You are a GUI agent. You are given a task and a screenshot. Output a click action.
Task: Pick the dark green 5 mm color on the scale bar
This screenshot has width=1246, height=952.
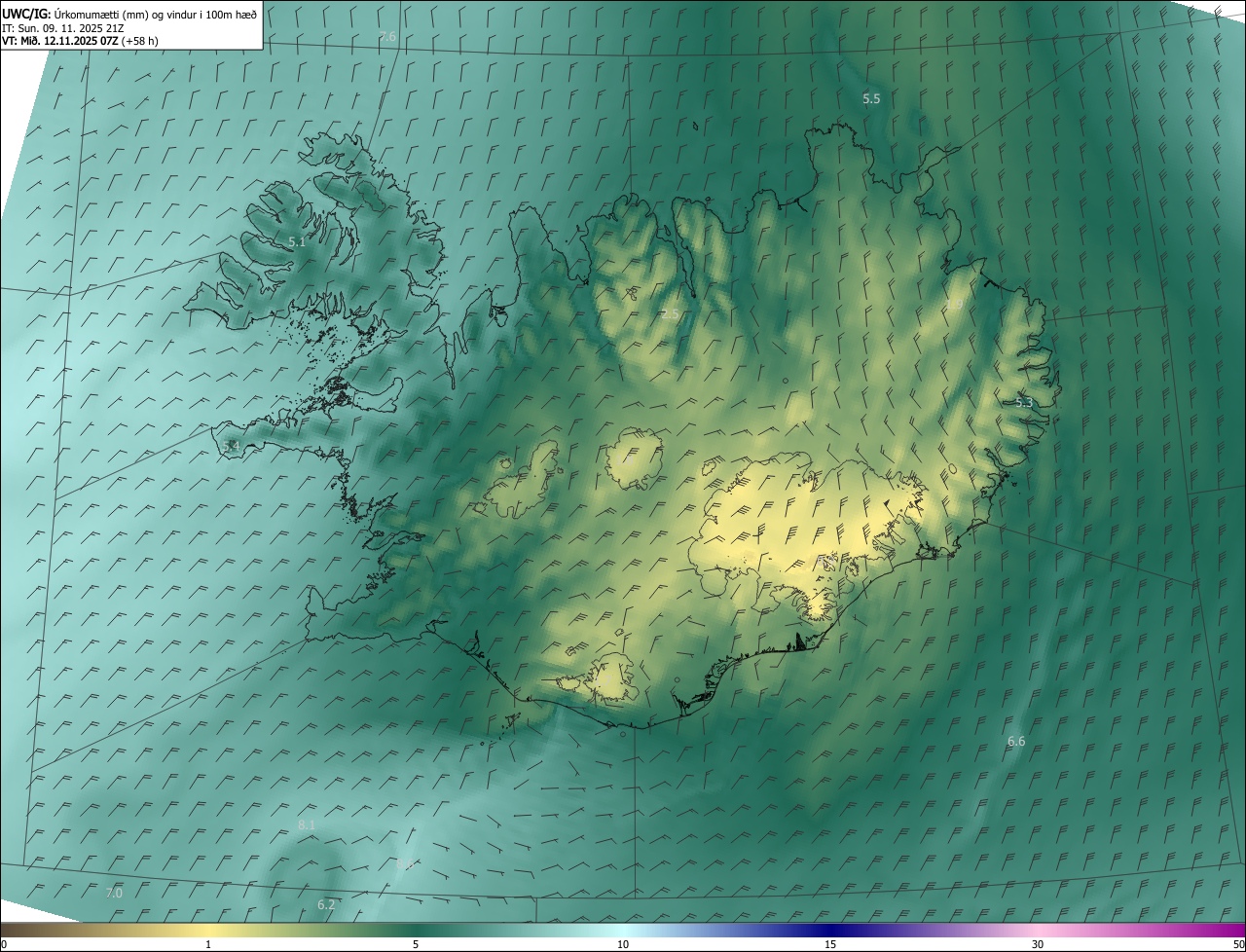pos(416,931)
